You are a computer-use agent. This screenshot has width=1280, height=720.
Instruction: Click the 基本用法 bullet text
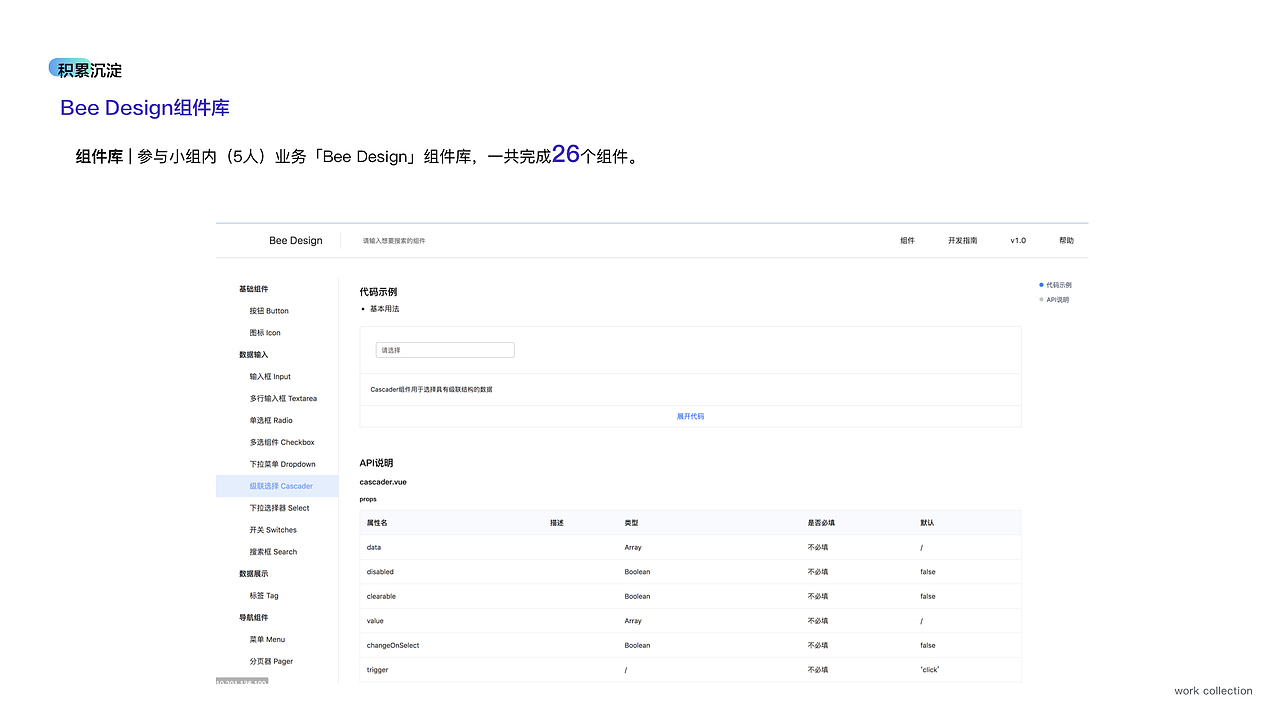[x=384, y=309]
